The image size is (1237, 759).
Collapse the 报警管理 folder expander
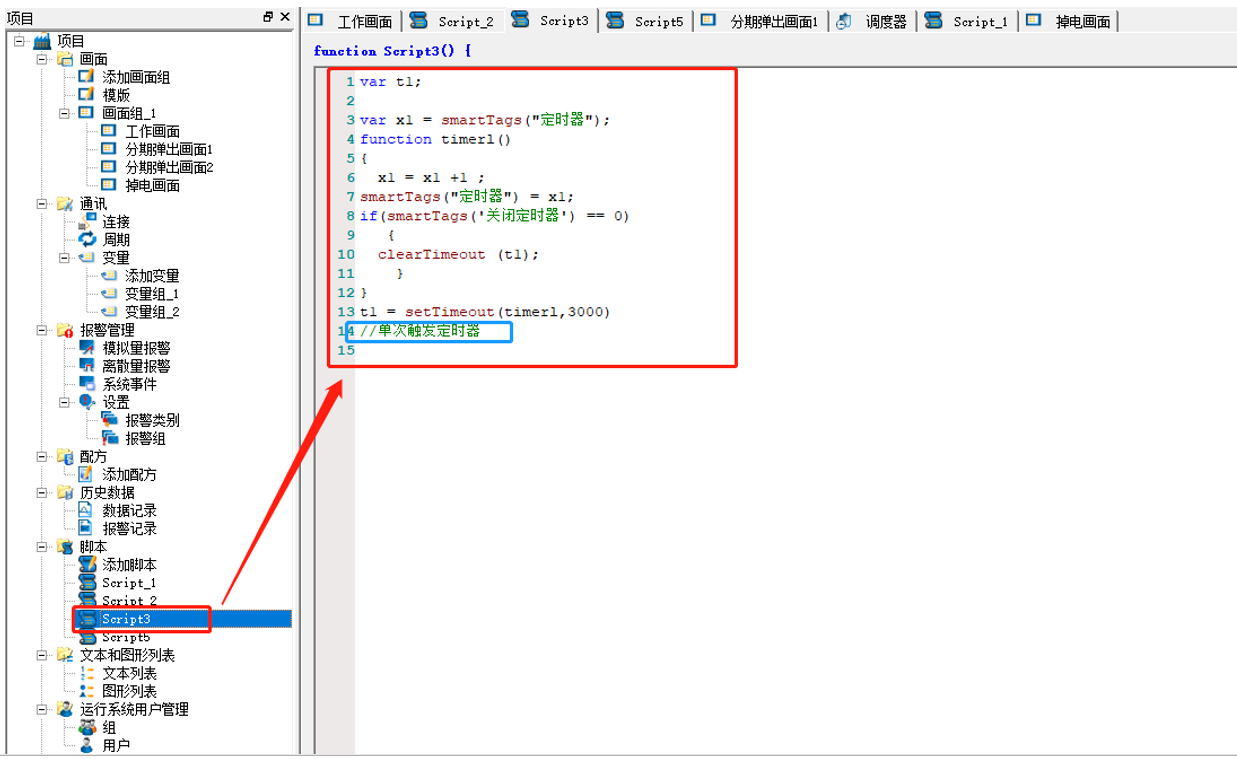pyautogui.click(x=42, y=330)
